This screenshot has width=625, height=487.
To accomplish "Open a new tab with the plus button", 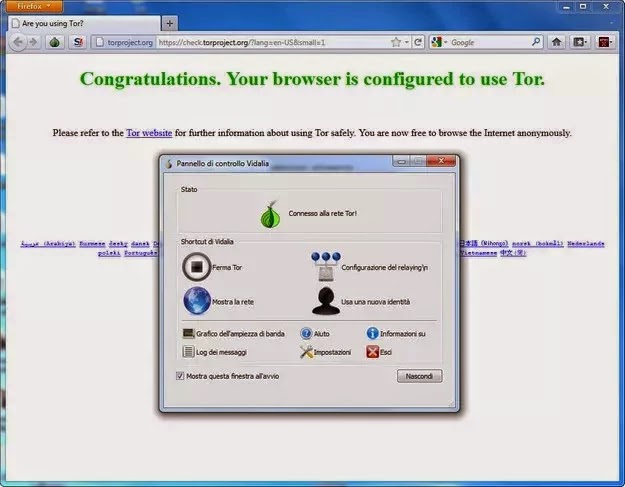I will pos(169,24).
